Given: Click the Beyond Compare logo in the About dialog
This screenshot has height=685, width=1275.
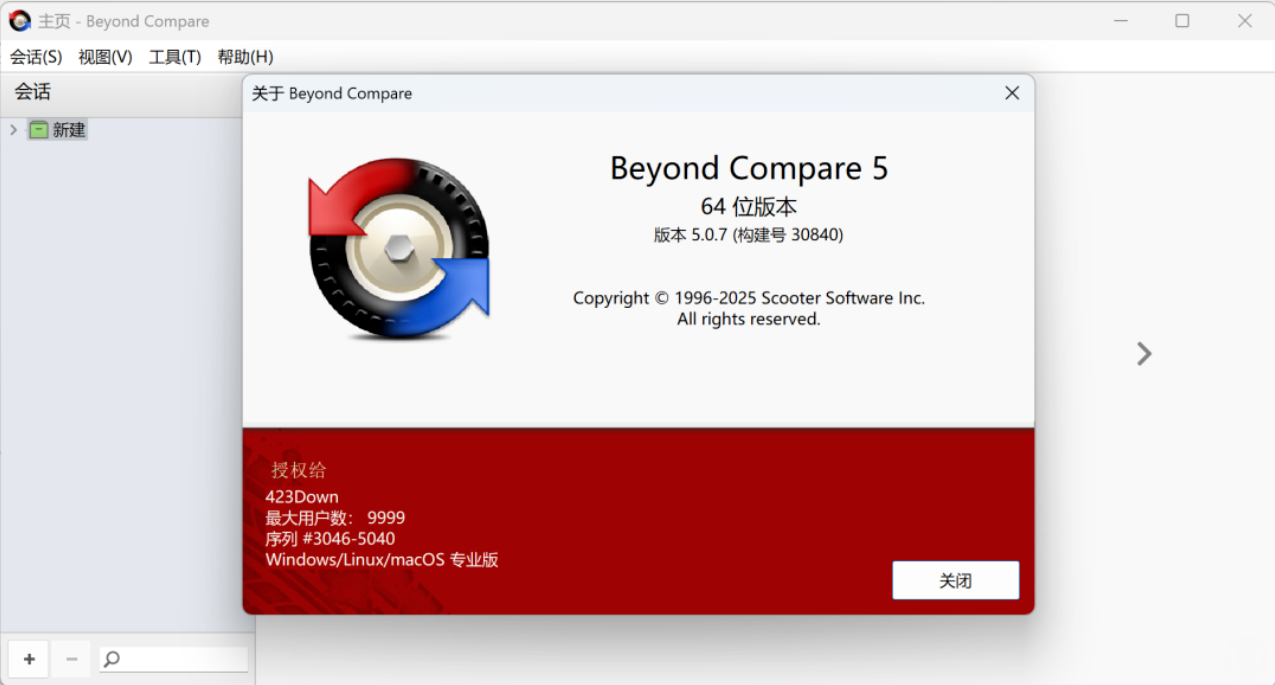Looking at the screenshot, I should click(399, 248).
